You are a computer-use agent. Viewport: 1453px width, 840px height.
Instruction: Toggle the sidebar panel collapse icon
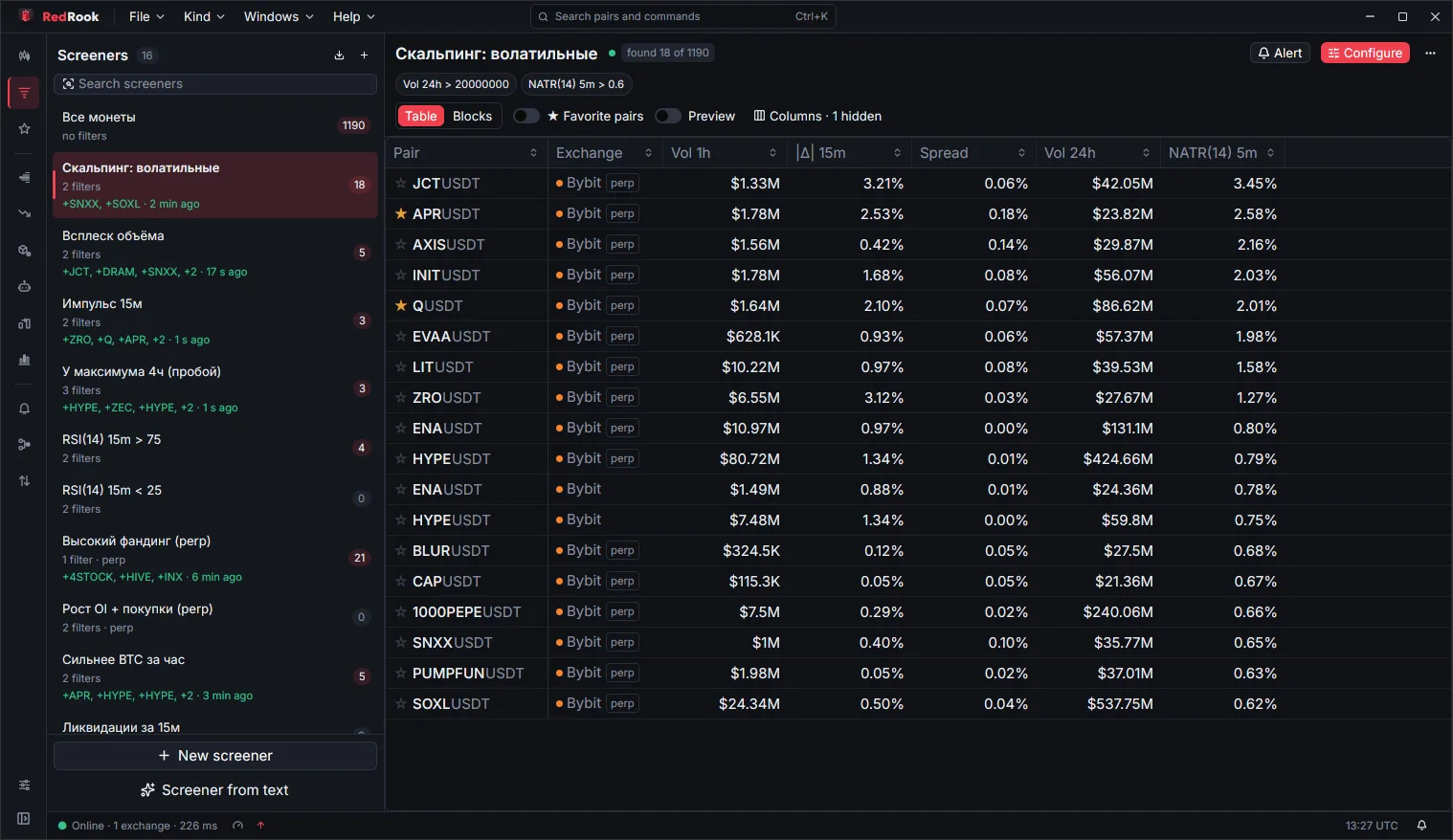click(24, 819)
